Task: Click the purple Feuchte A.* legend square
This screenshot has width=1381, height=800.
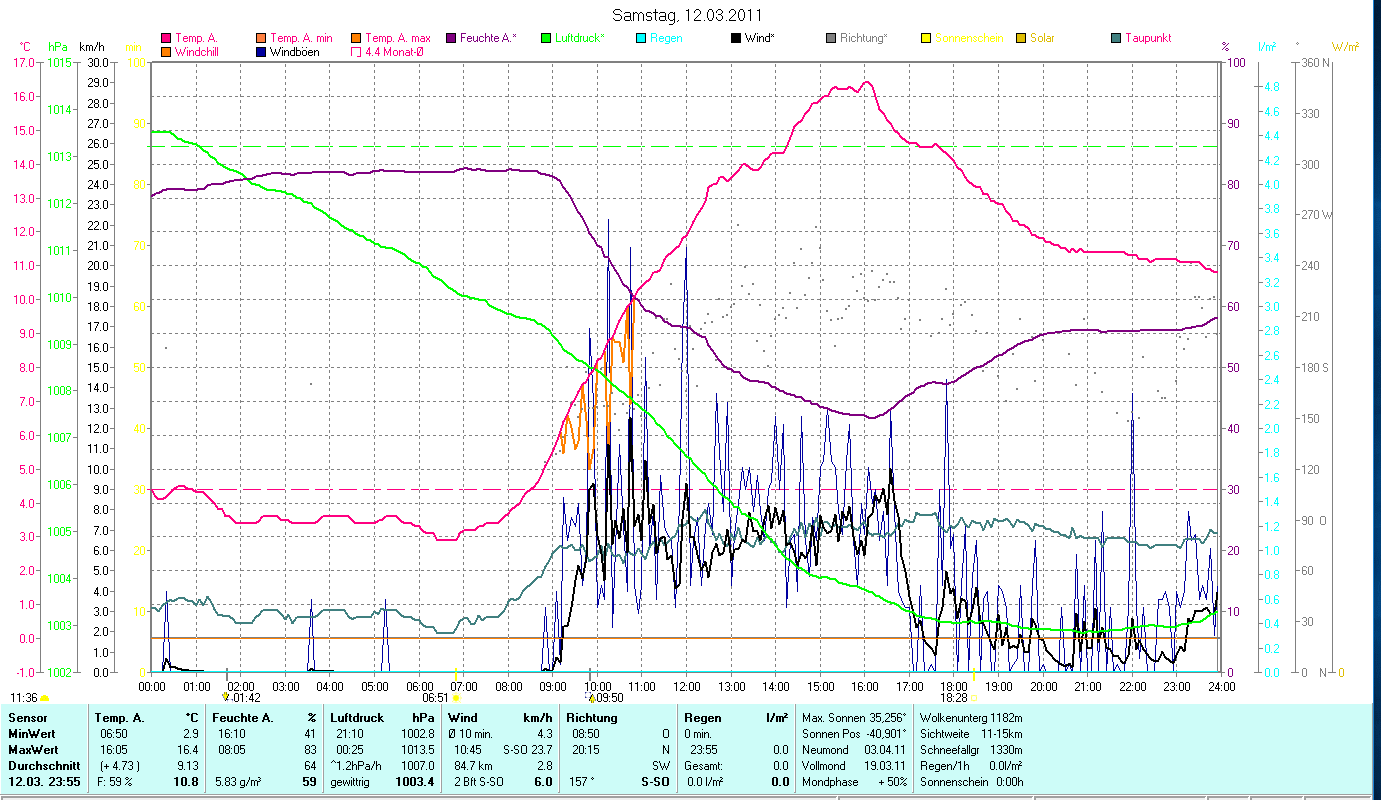Action: click(x=450, y=38)
